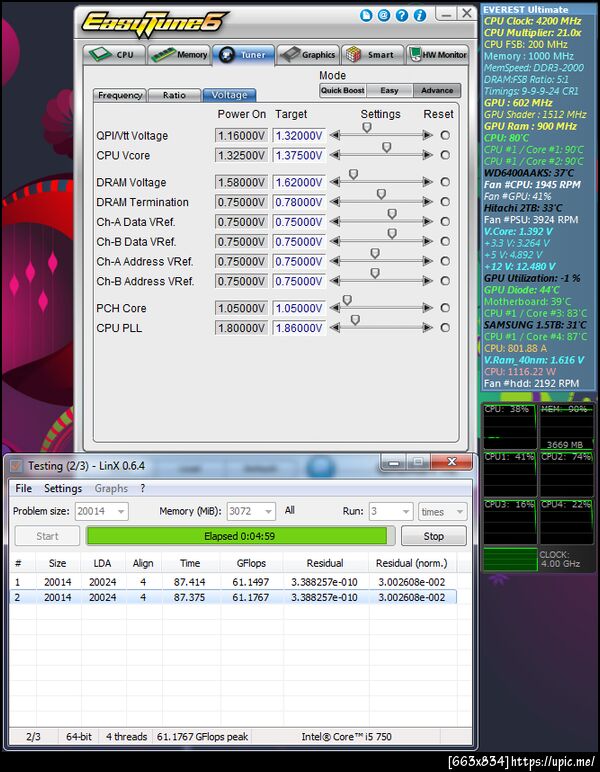
Task: Select the Ratio sub-tab
Action: (174, 95)
